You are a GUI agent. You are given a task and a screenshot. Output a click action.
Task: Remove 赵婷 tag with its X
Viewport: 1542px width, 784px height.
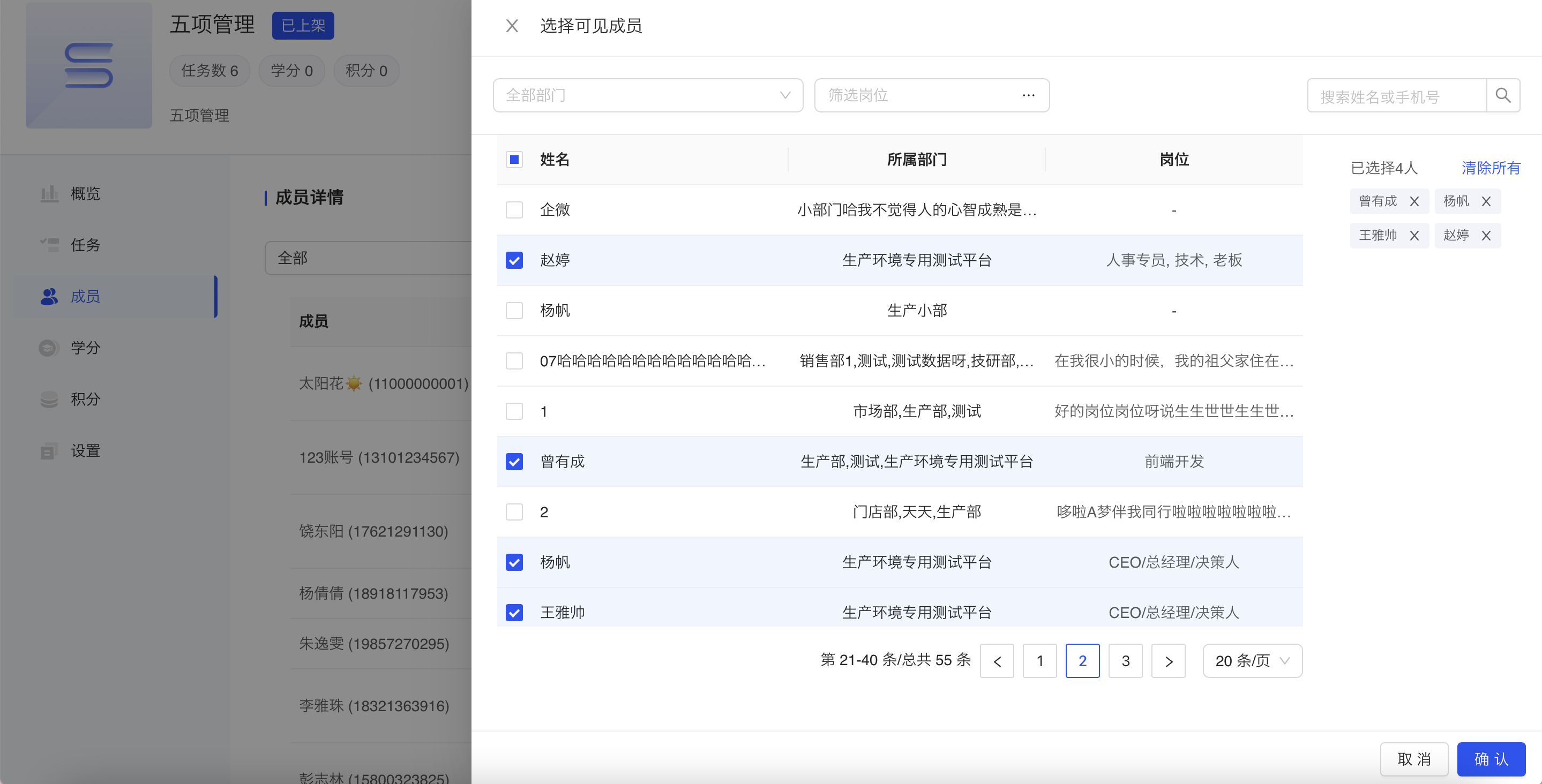1486,235
